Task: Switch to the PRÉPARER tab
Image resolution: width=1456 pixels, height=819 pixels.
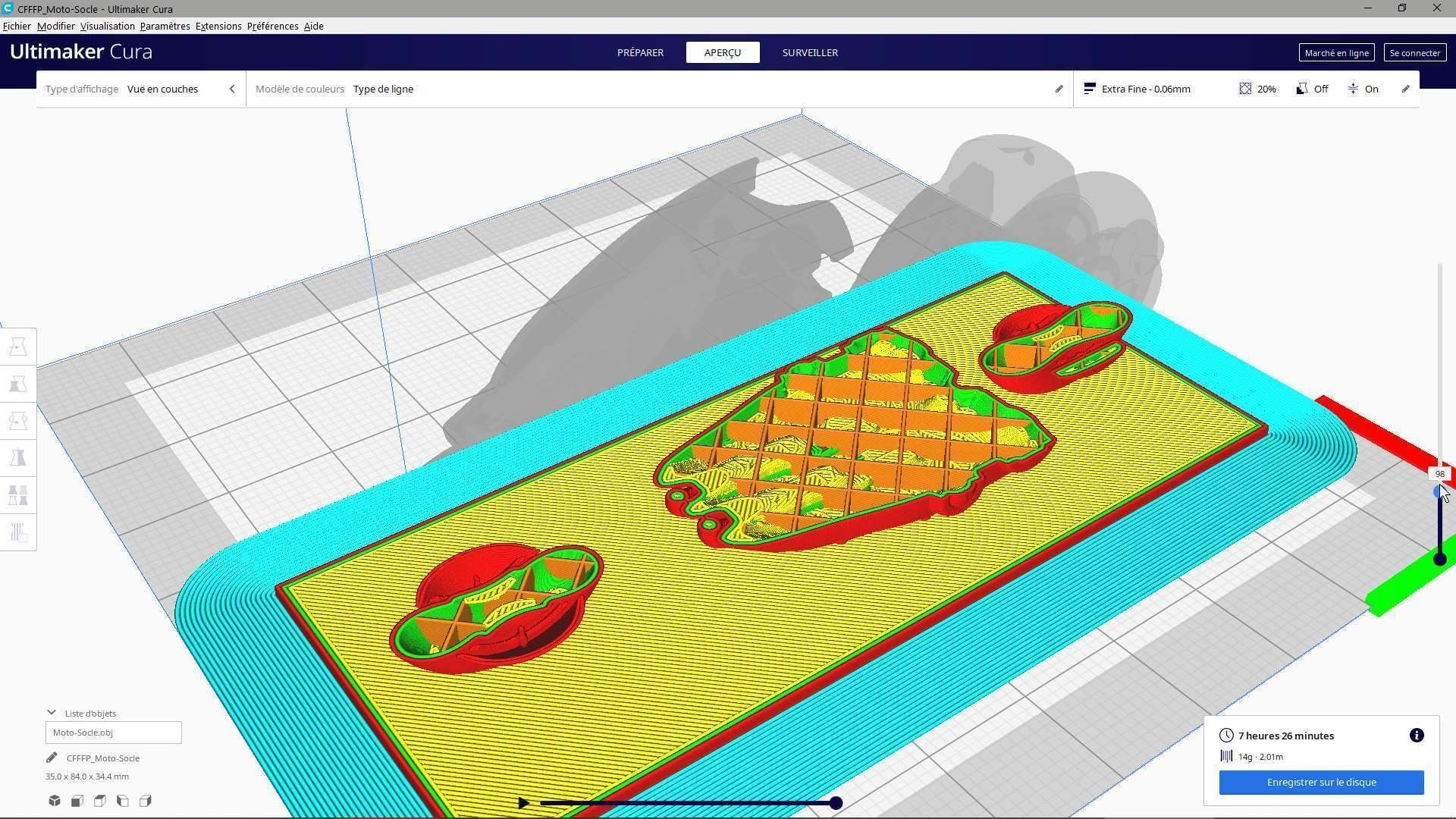Action: 640,52
